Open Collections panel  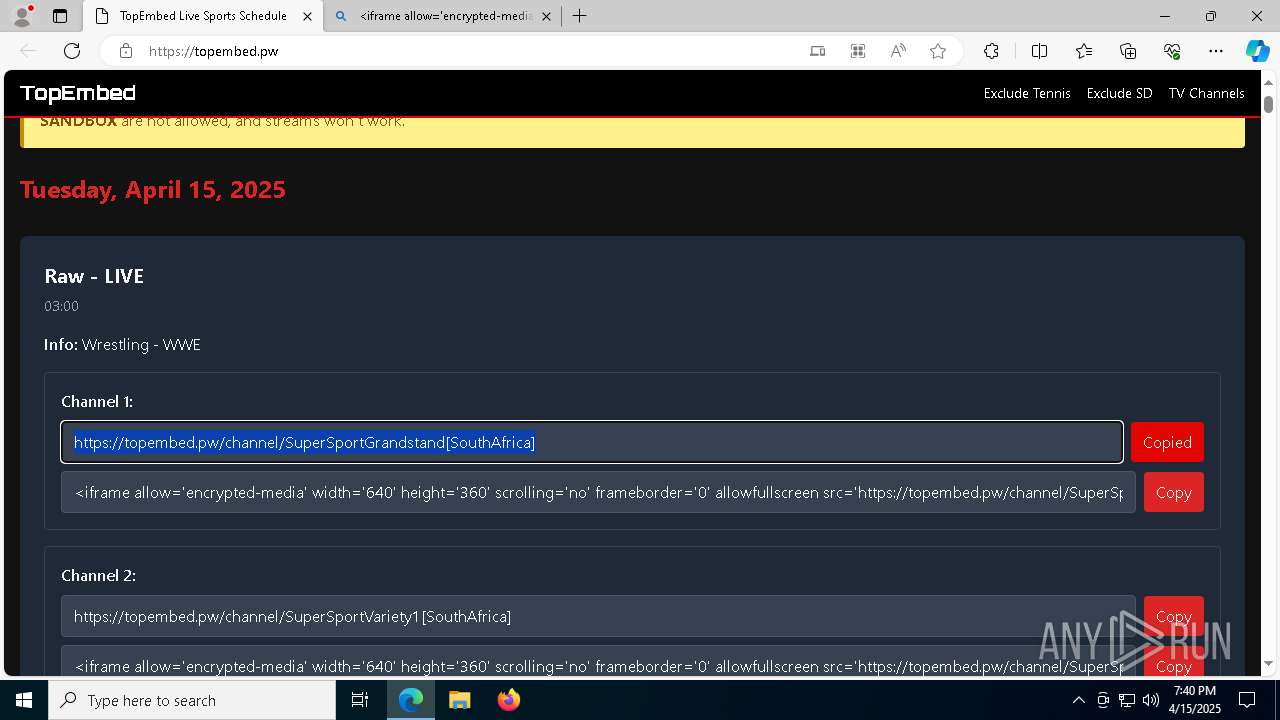pyautogui.click(x=1128, y=51)
